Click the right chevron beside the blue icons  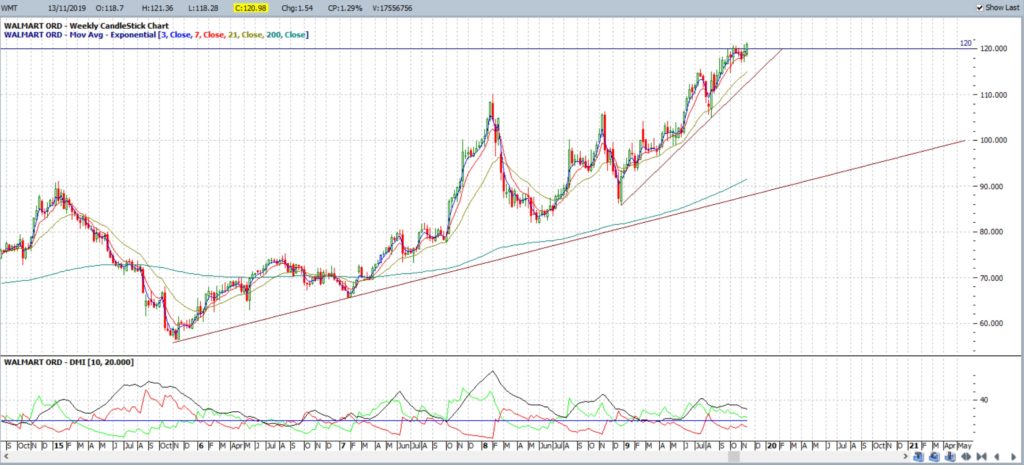[x=905, y=457]
